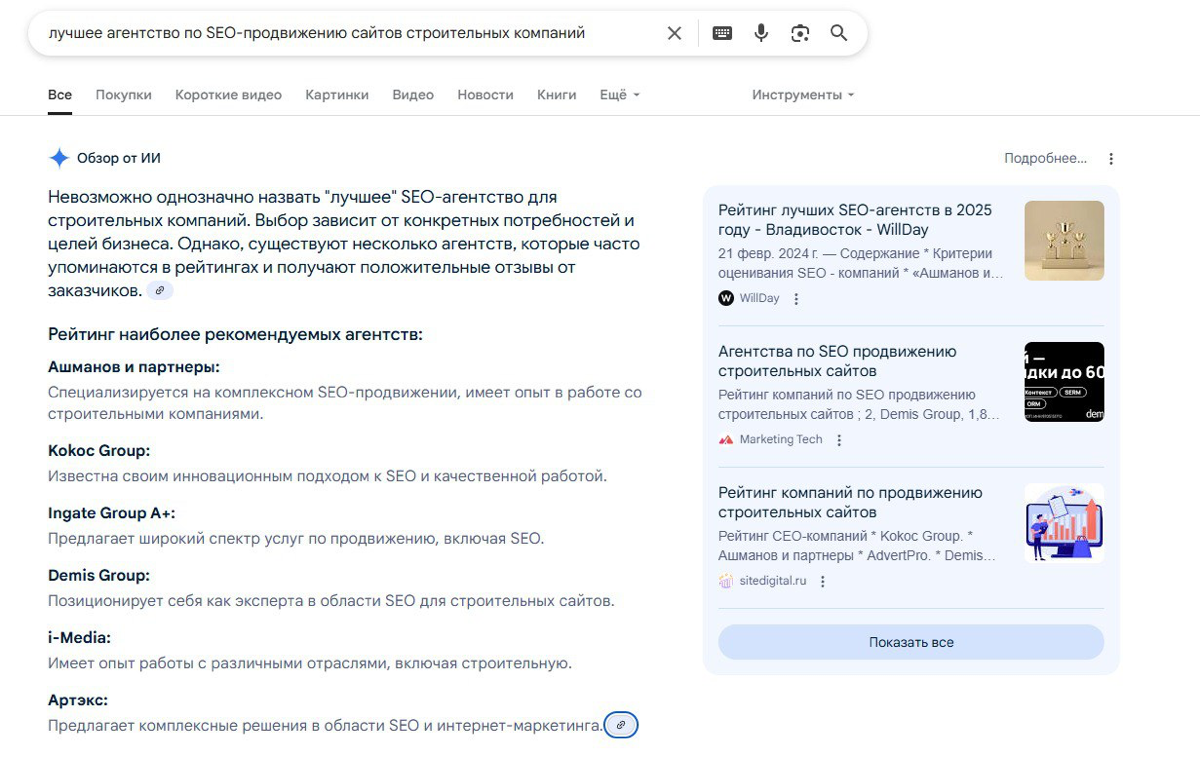The height and width of the screenshot is (757, 1200).
Task: Submit search with the magnifying glass icon
Action: pyautogui.click(x=839, y=33)
